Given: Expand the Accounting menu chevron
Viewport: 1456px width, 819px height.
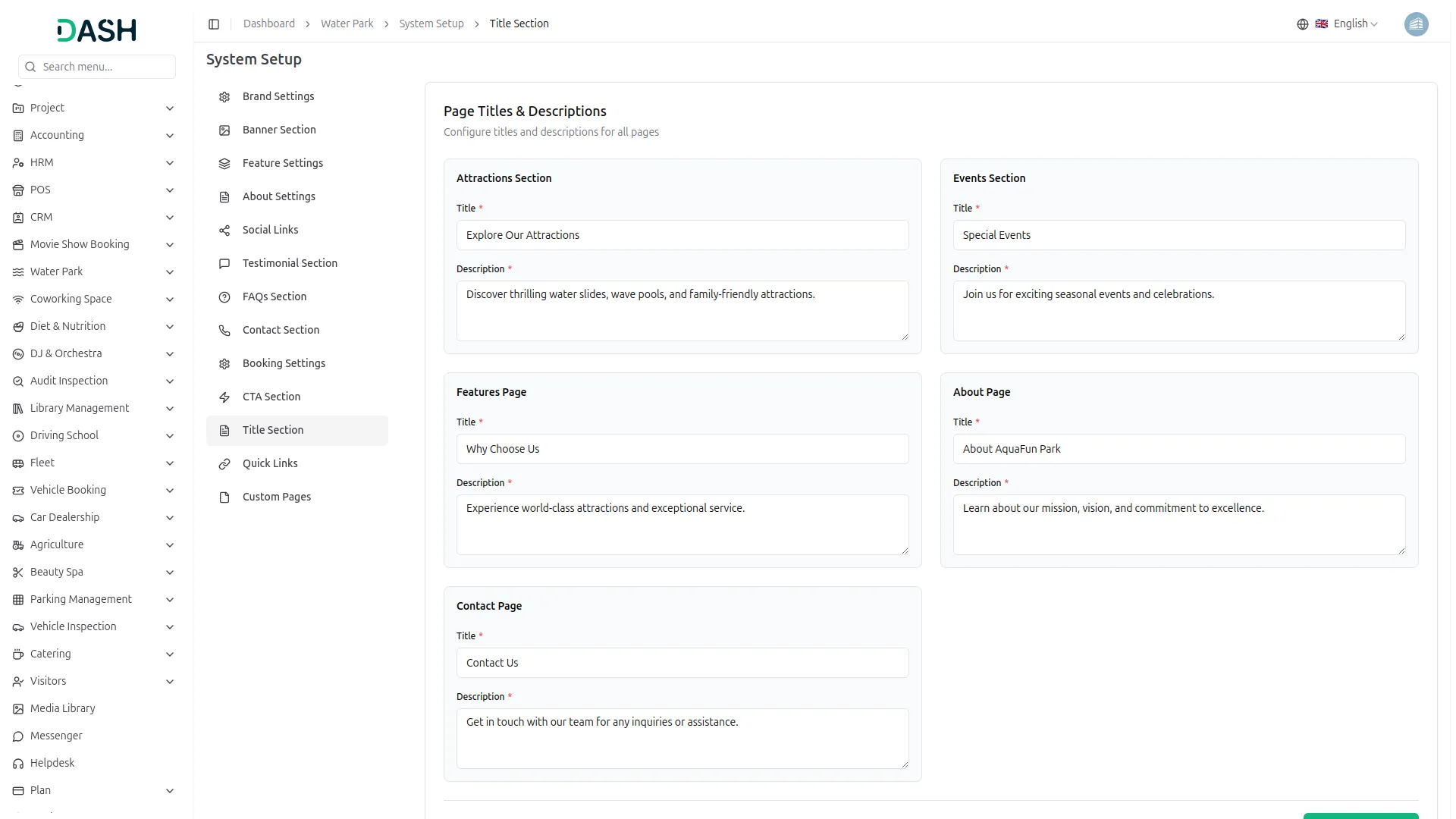Looking at the screenshot, I should click(x=170, y=136).
